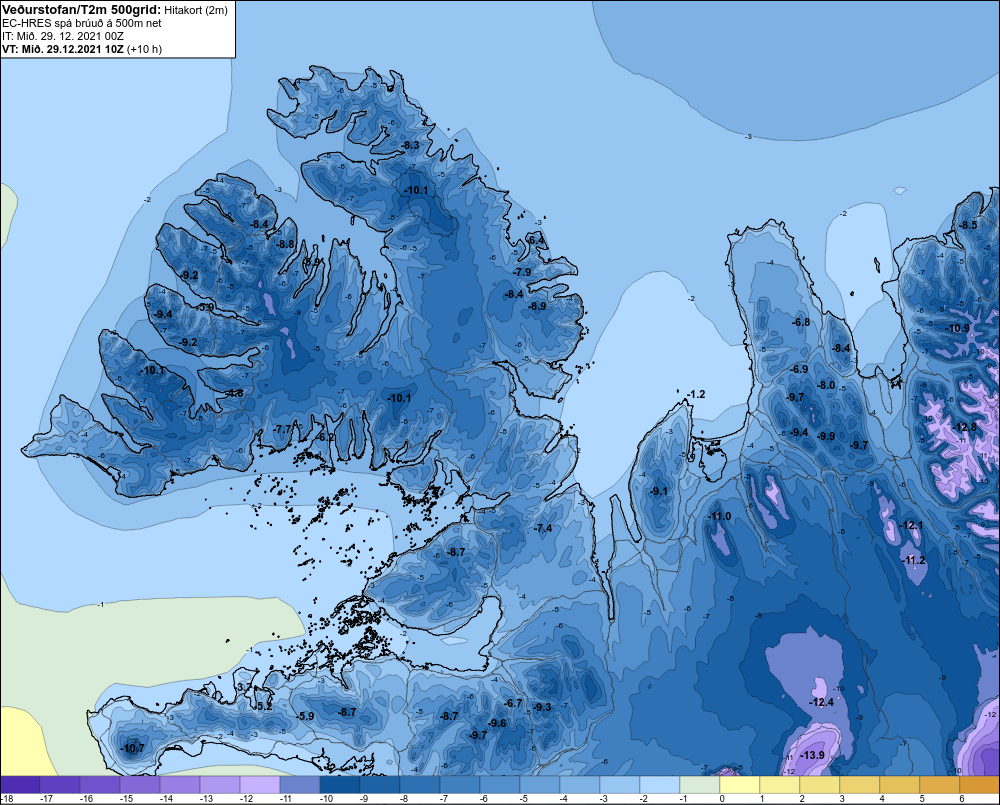Click the -10.9 temperature label

click(x=958, y=329)
